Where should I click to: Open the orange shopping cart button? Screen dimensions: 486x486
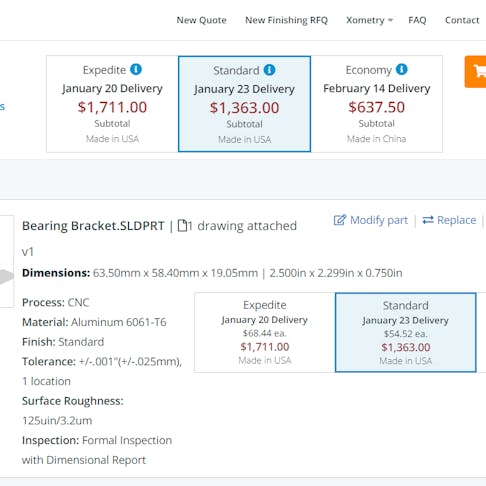tap(476, 72)
